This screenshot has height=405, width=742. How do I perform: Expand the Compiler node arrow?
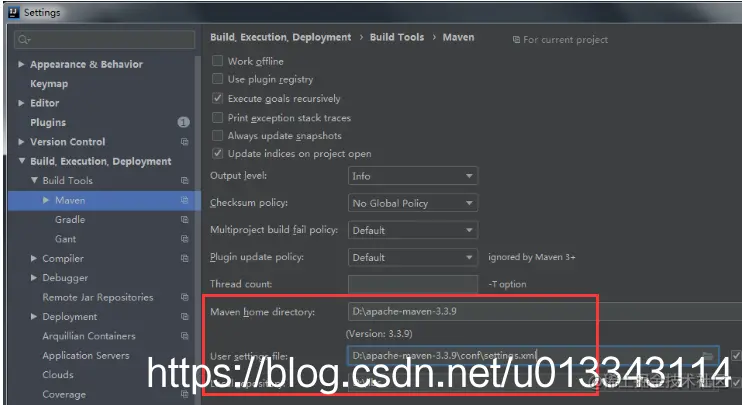(x=34, y=258)
